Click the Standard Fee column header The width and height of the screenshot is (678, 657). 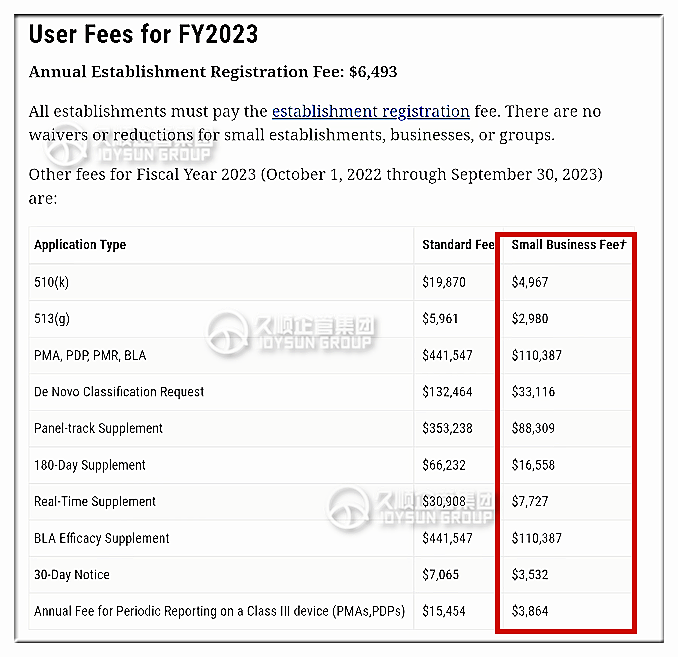458,245
